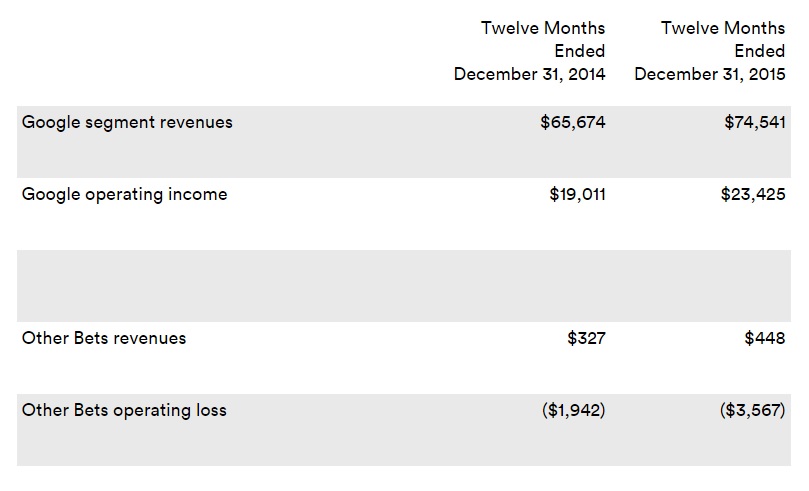809x491 pixels.
Task: Click the ($3,567) operating loss value
Action: pyautogui.click(x=752, y=411)
